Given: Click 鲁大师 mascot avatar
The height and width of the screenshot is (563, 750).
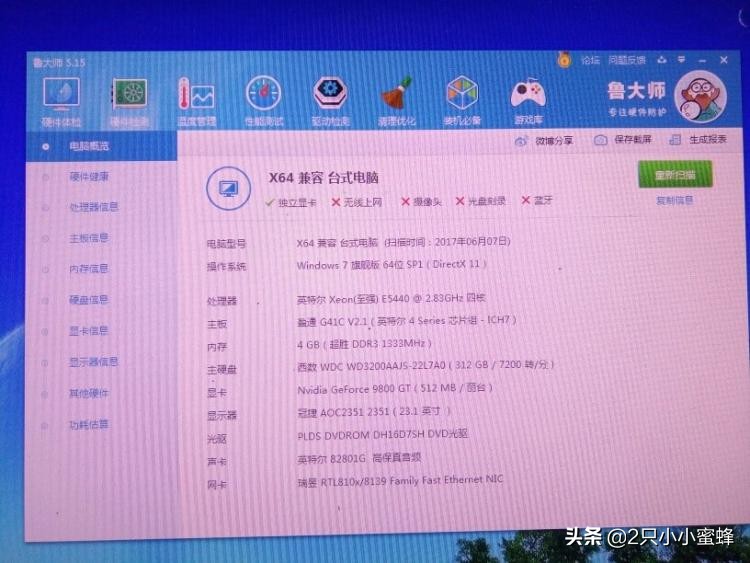Looking at the screenshot, I should tap(700, 98).
